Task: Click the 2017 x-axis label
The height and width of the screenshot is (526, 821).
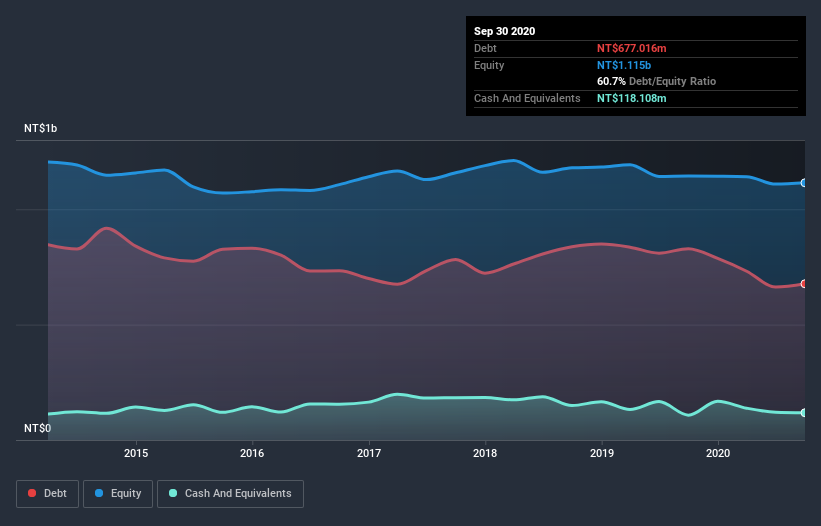Action: tap(369, 453)
